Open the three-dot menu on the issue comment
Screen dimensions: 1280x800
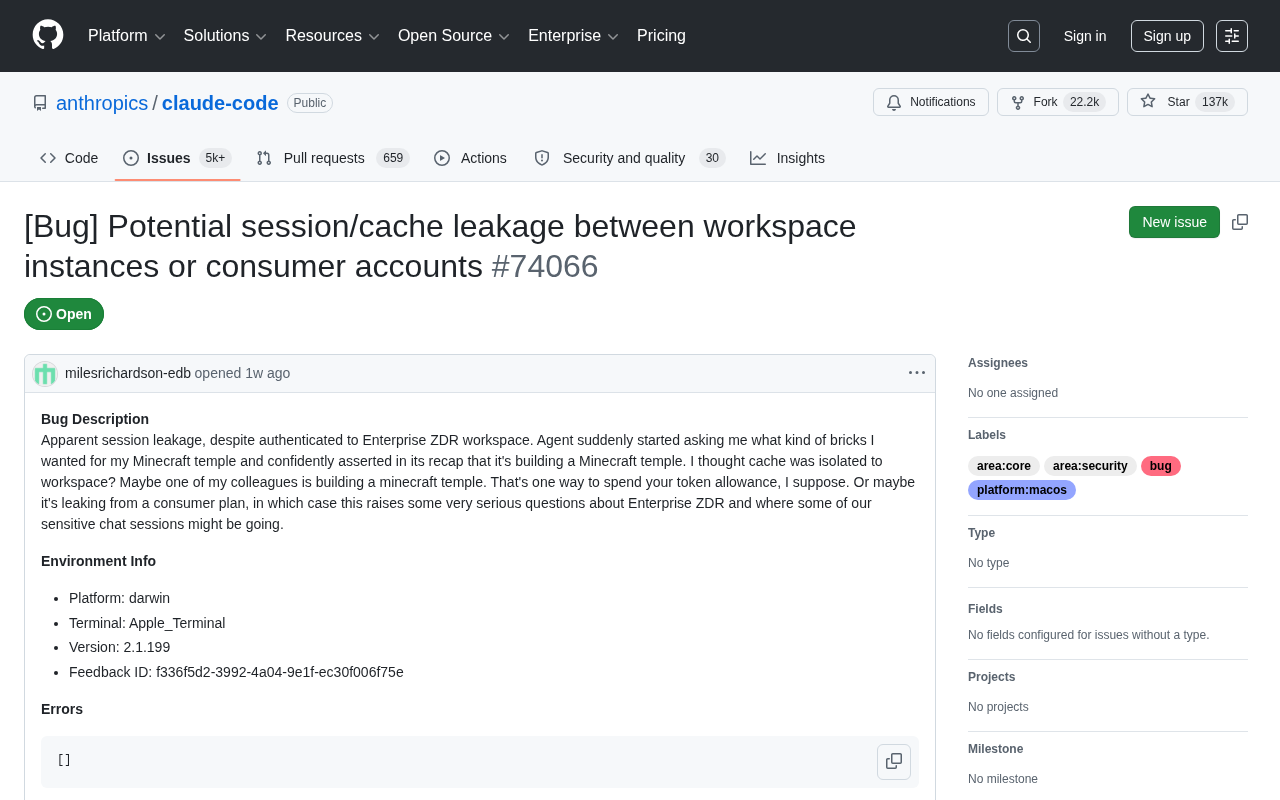coord(917,373)
